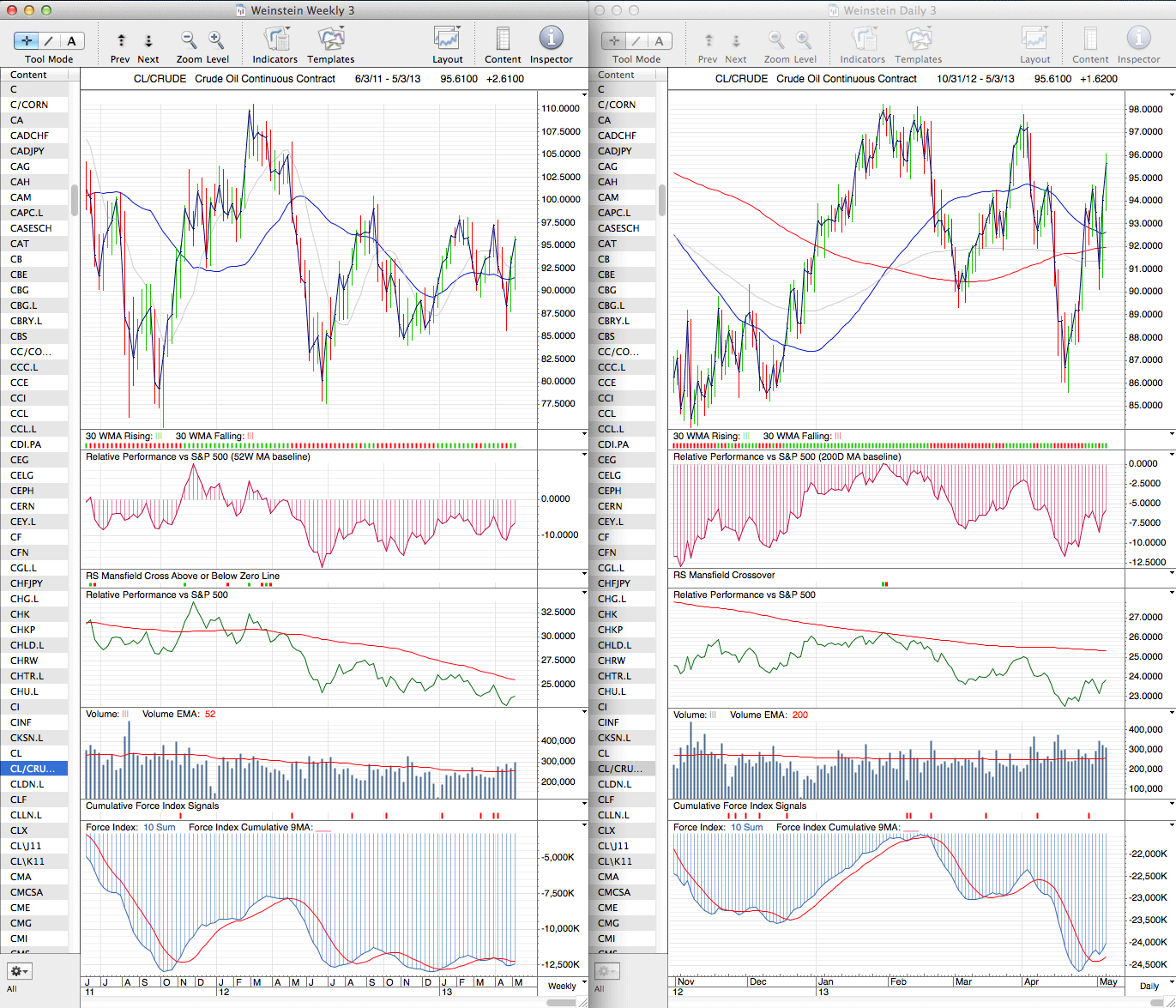Click the Weekly symbol list scrollbar thumb
The image size is (1176, 1008).
[75, 200]
